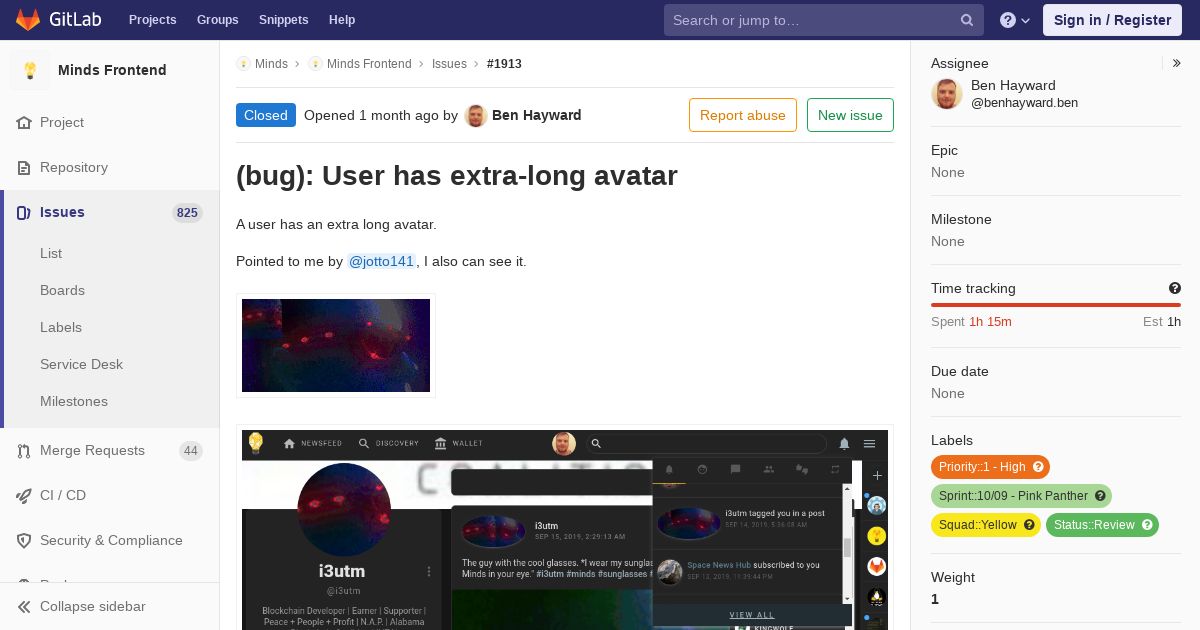Click the Sprint label help icon
The height and width of the screenshot is (630, 1200).
[1100, 496]
